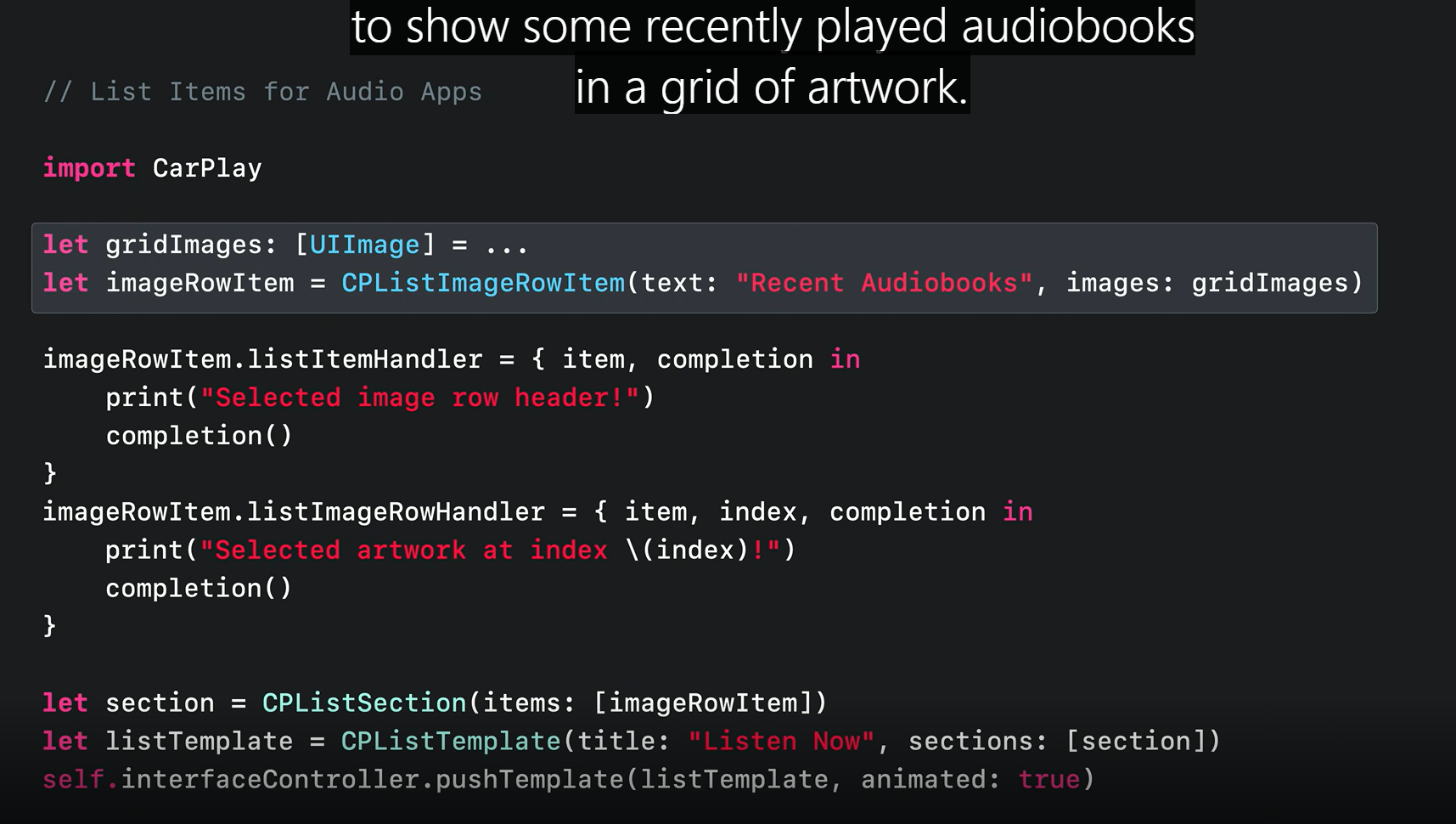1456x824 pixels.
Task: Click "imageRowItem.listImageRowHandler" assignment
Action: tap(294, 511)
